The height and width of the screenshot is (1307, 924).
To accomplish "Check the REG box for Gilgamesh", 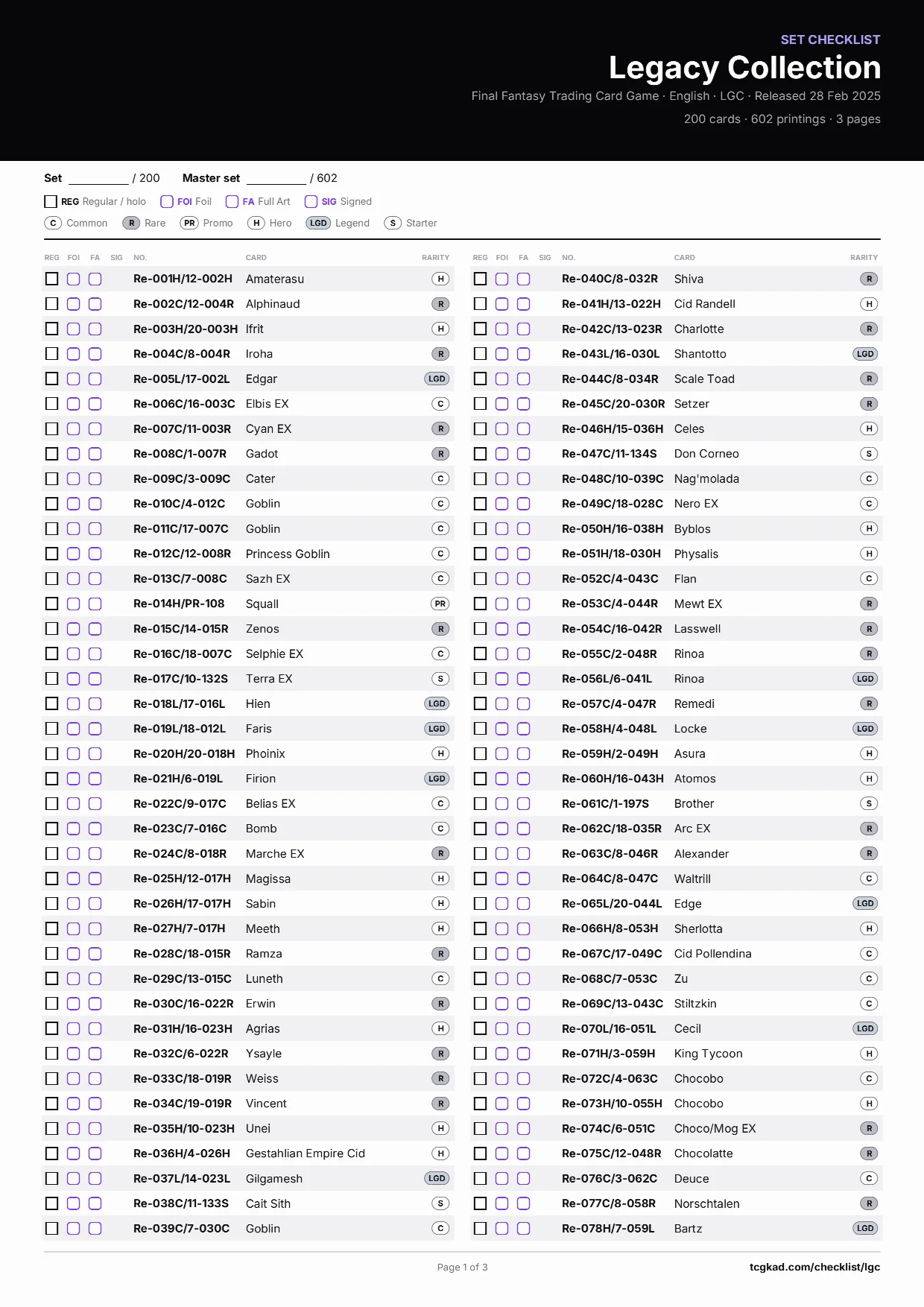I will point(51,1178).
